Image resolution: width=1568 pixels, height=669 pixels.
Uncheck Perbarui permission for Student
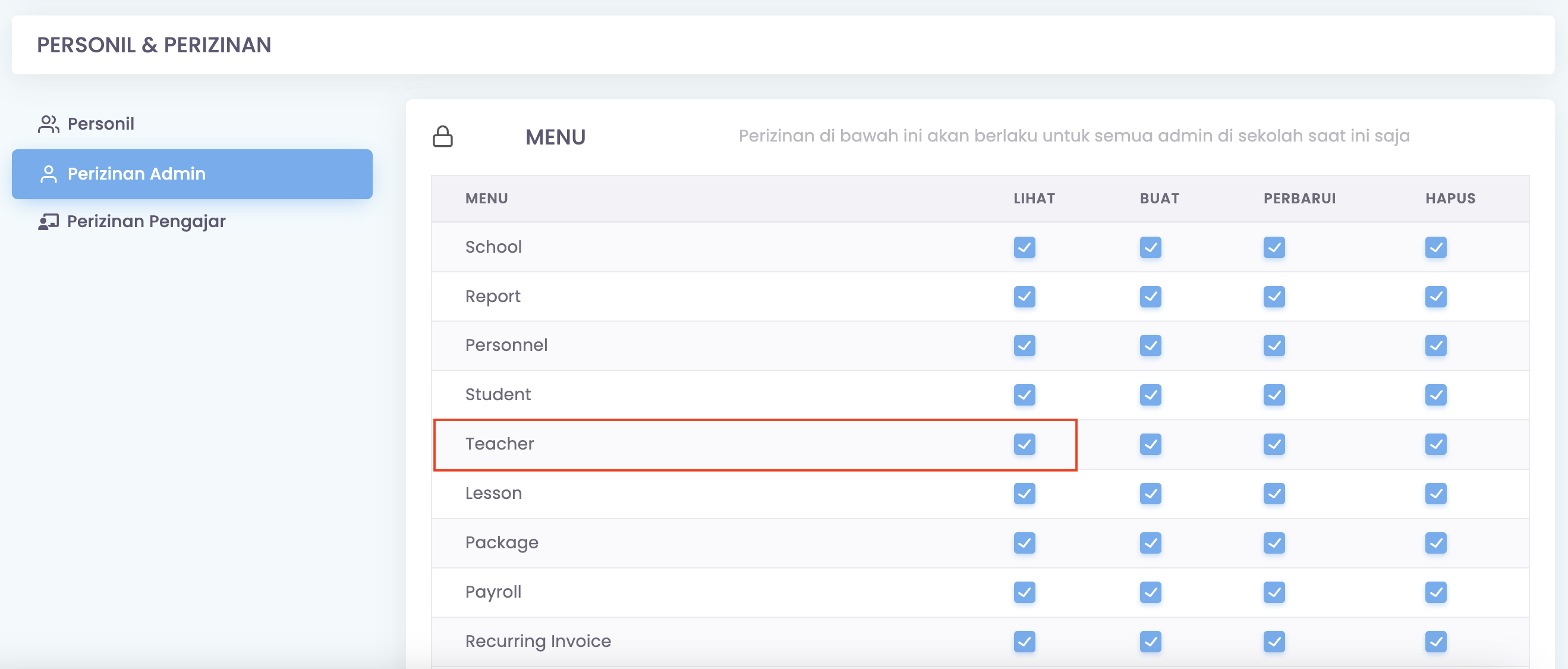1273,395
